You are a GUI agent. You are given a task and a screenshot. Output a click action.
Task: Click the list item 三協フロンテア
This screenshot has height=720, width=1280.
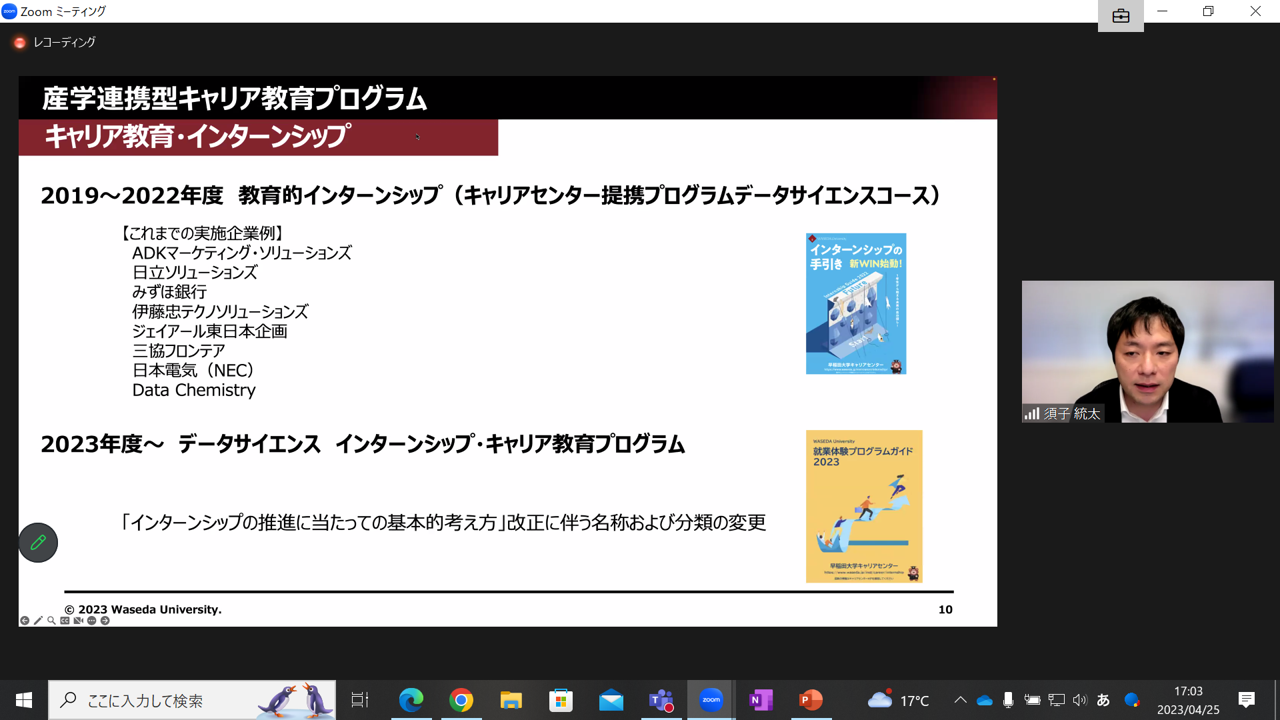[x=179, y=351]
